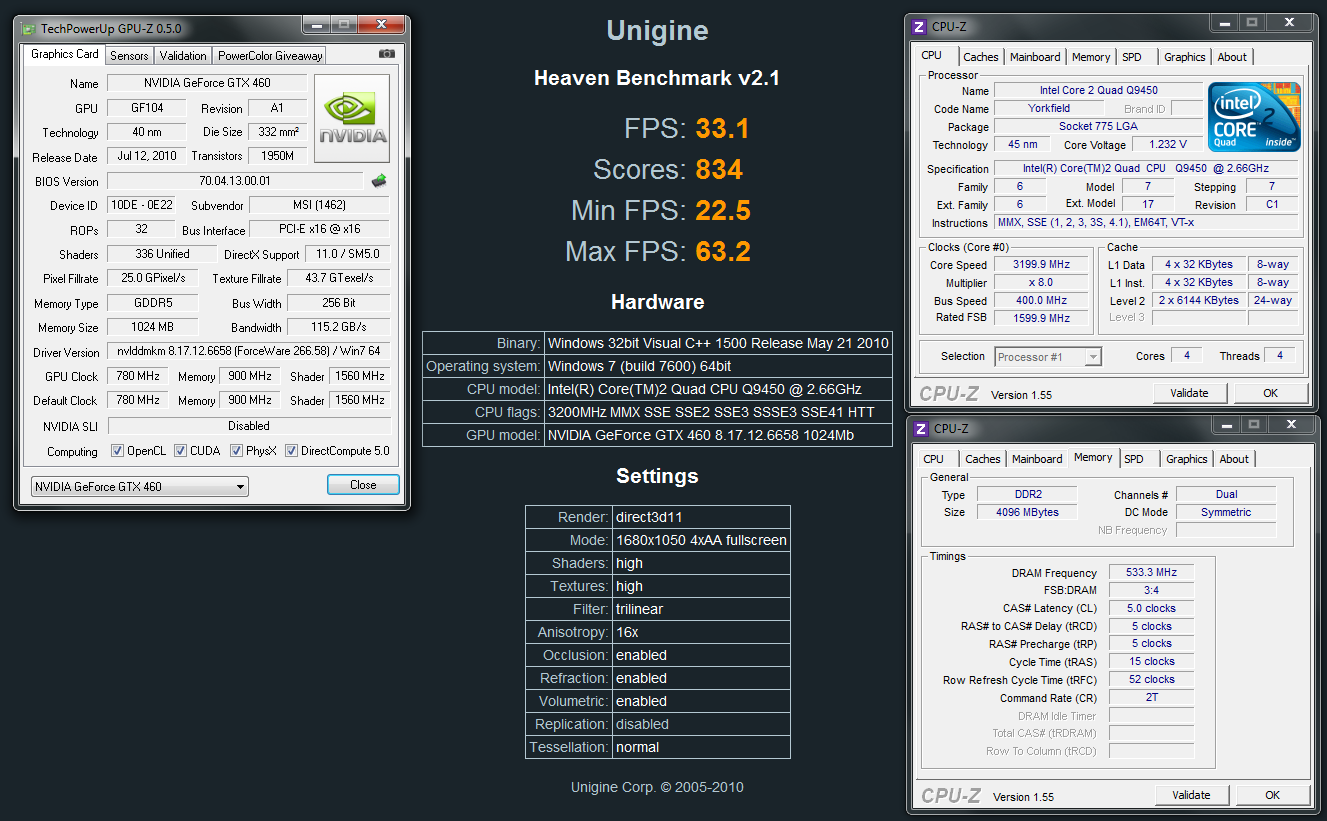Click the Close button in GPU-Z

(x=363, y=485)
